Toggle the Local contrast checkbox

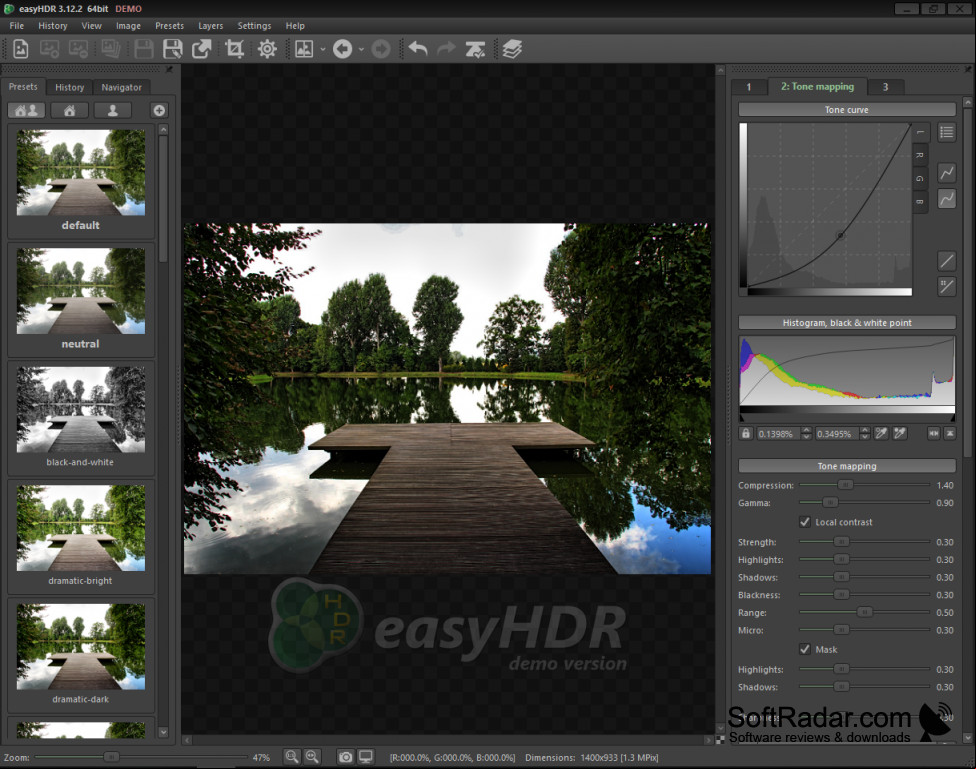[x=805, y=522]
